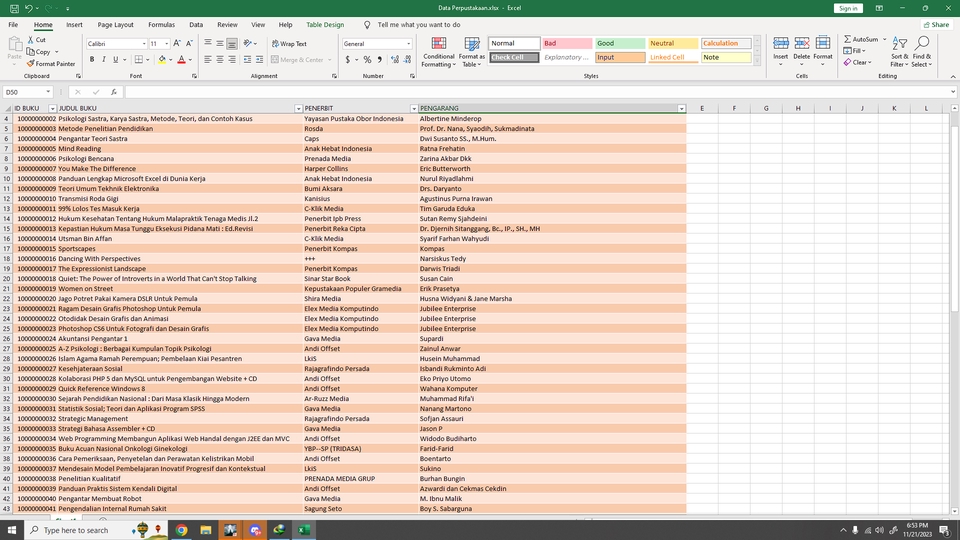Open the Font name combo box
This screenshot has height=540, width=960.
pos(116,44)
